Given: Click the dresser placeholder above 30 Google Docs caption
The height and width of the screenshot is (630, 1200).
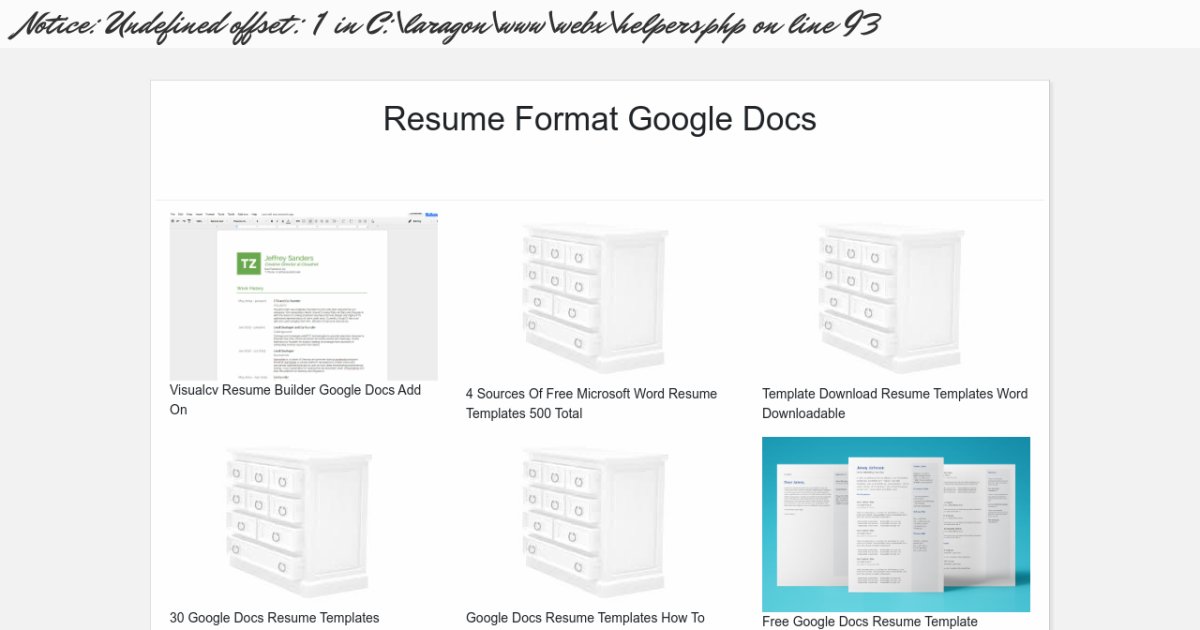Looking at the screenshot, I should (x=299, y=521).
